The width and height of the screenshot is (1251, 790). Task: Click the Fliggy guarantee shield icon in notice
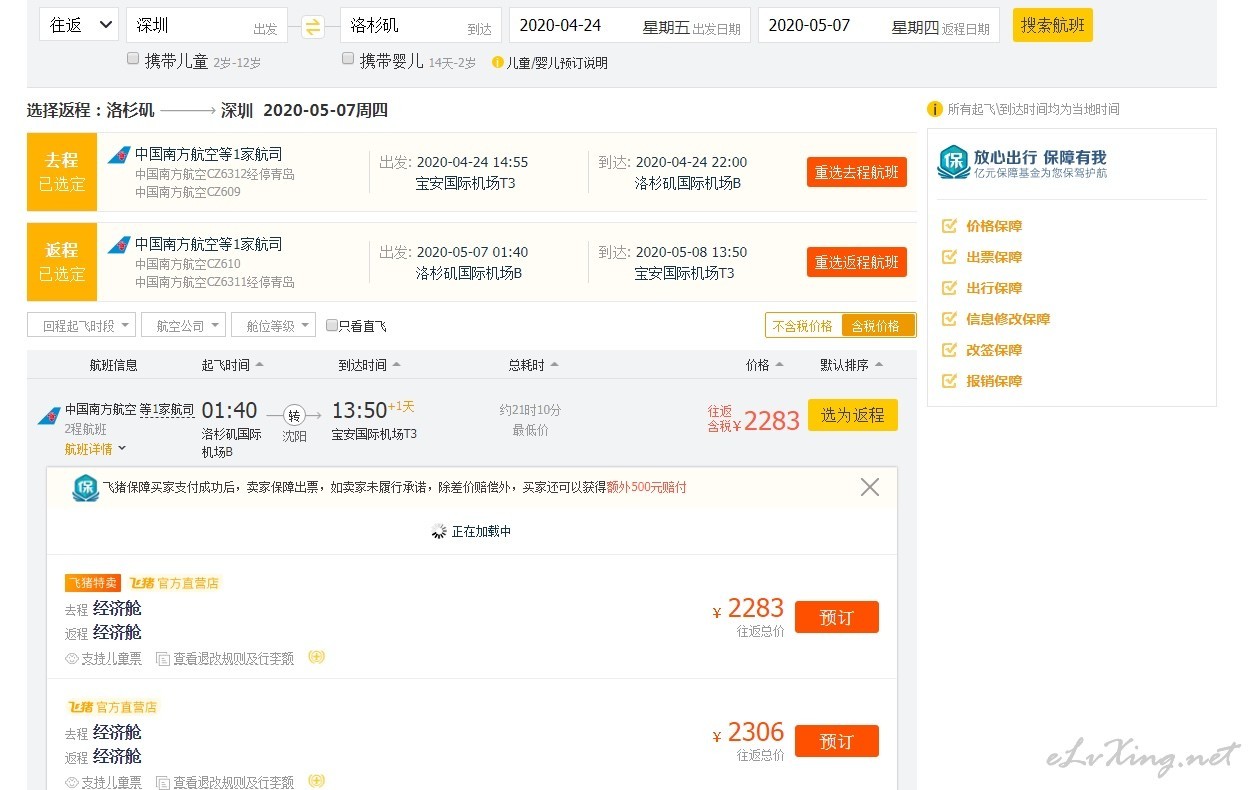[x=86, y=488]
